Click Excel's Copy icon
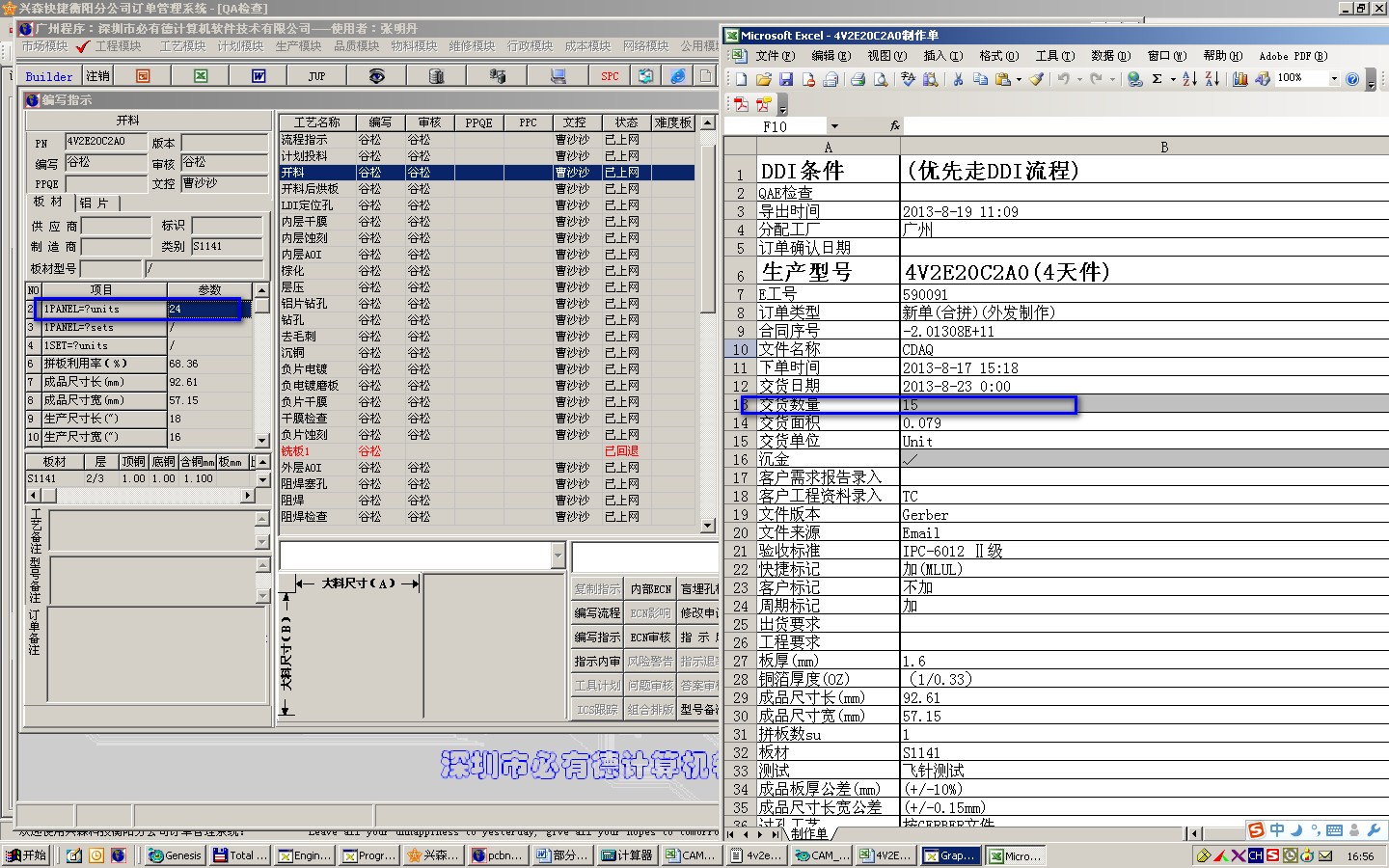Image resolution: width=1389 pixels, height=868 pixels. pyautogui.click(x=980, y=79)
